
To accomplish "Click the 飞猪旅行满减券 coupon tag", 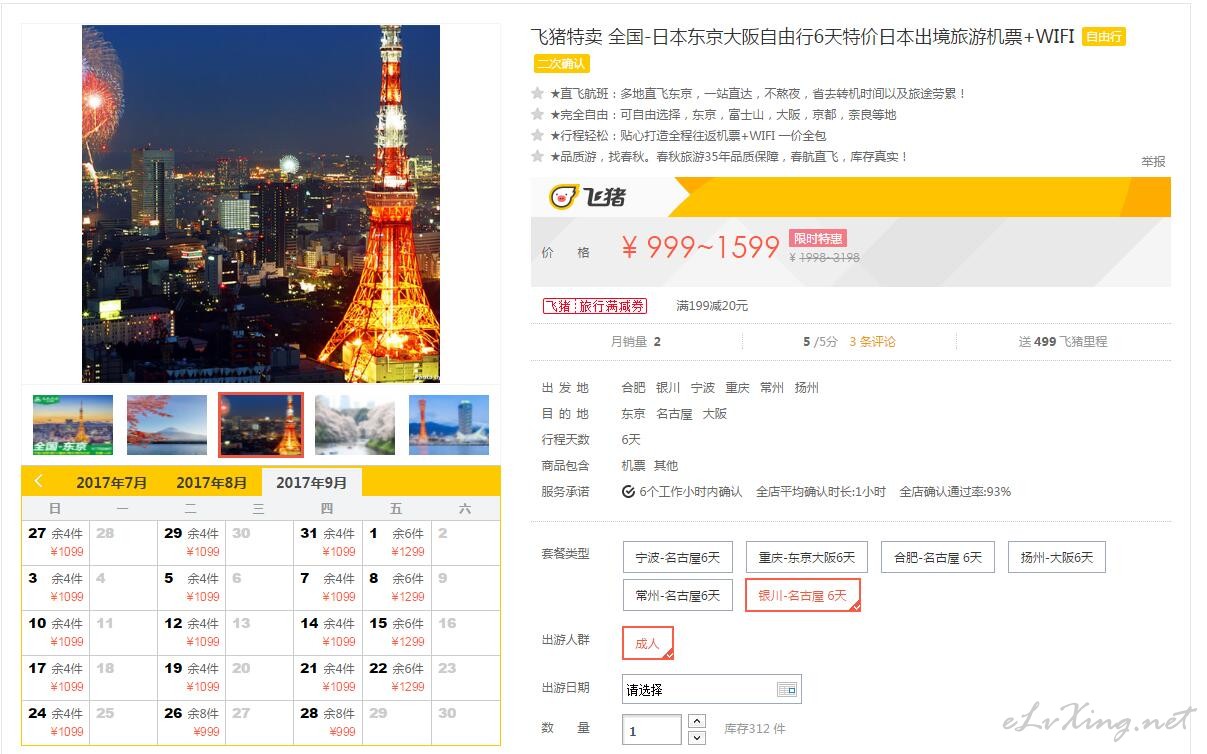I will [x=595, y=306].
